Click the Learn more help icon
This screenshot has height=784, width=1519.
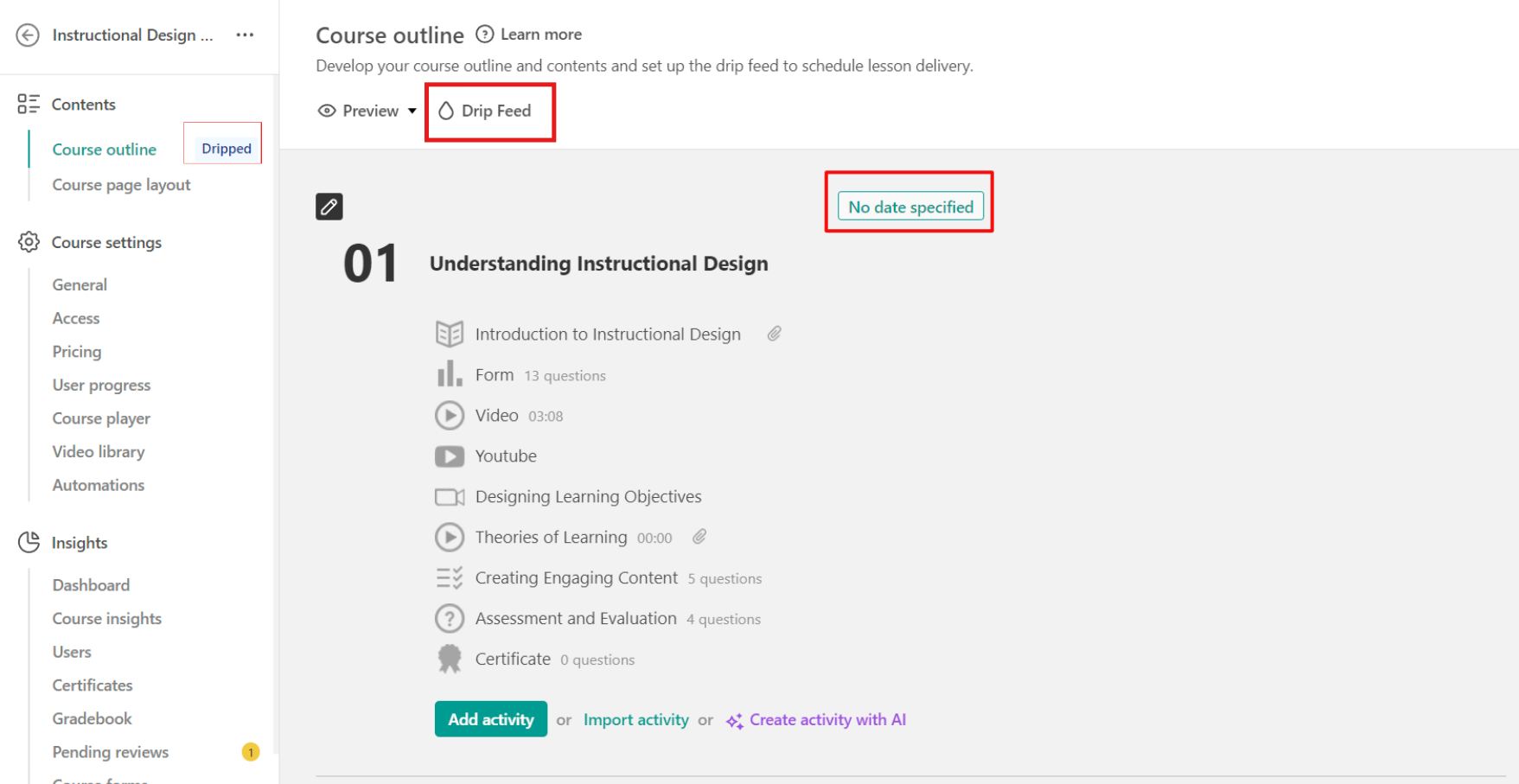485,35
